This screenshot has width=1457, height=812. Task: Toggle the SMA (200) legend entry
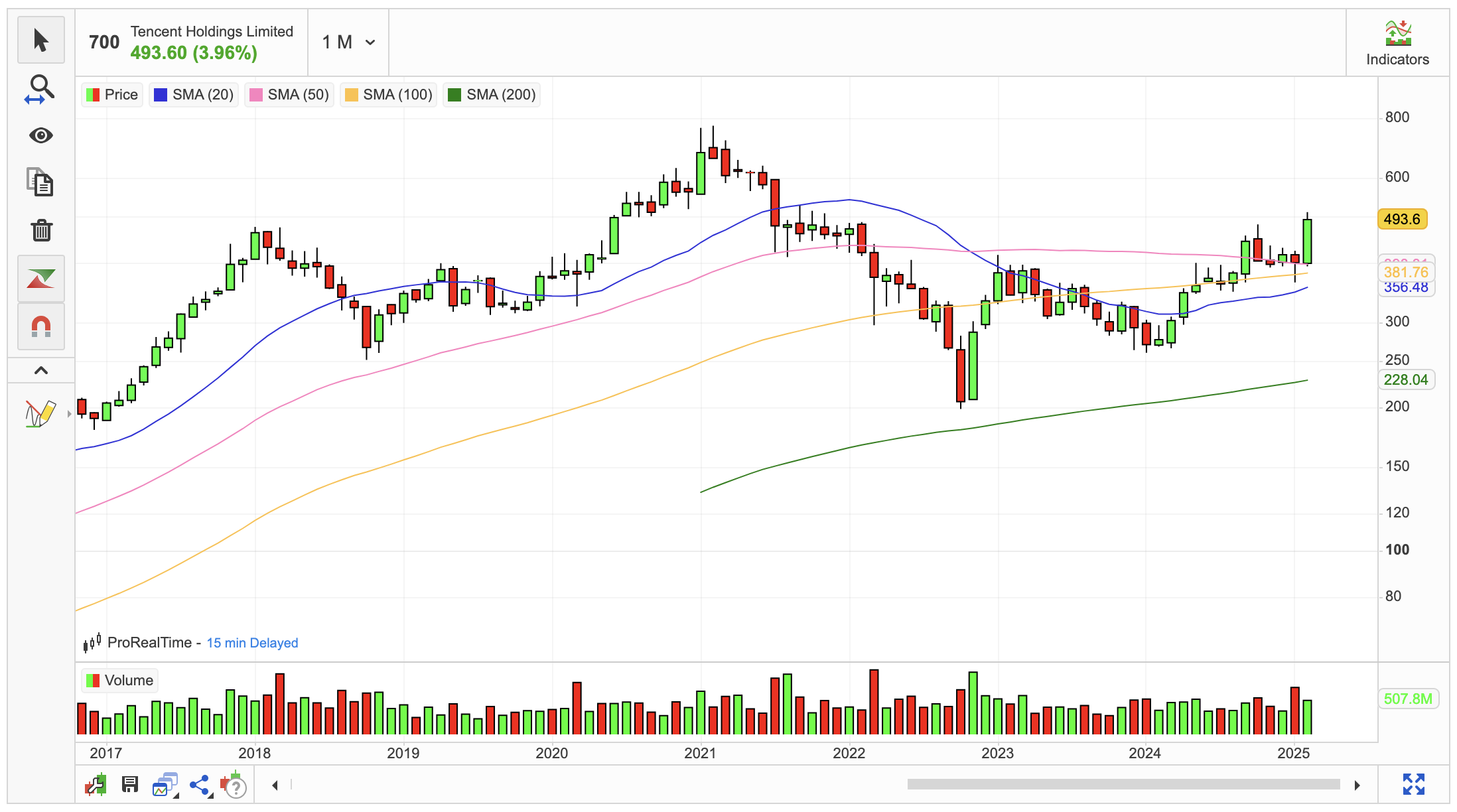[492, 95]
